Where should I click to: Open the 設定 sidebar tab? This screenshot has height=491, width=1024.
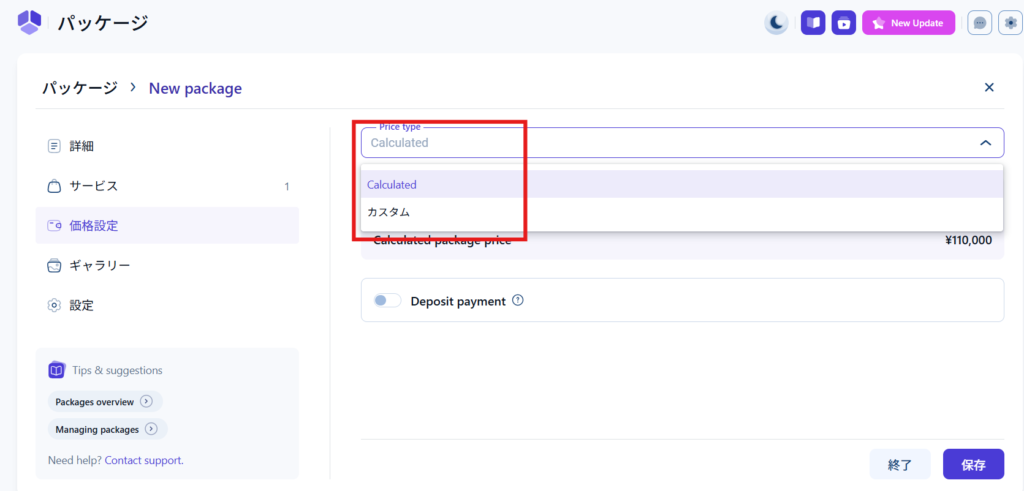click(x=82, y=305)
